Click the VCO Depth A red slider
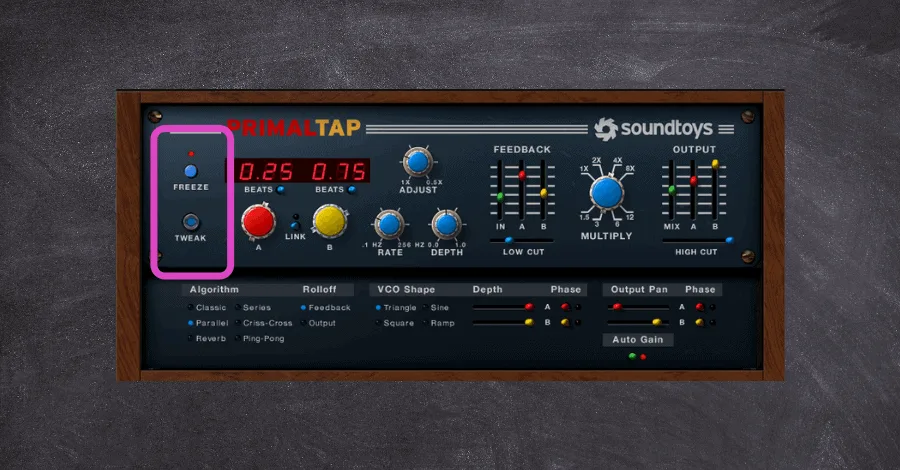Viewport: 900px width, 470px height. click(529, 307)
